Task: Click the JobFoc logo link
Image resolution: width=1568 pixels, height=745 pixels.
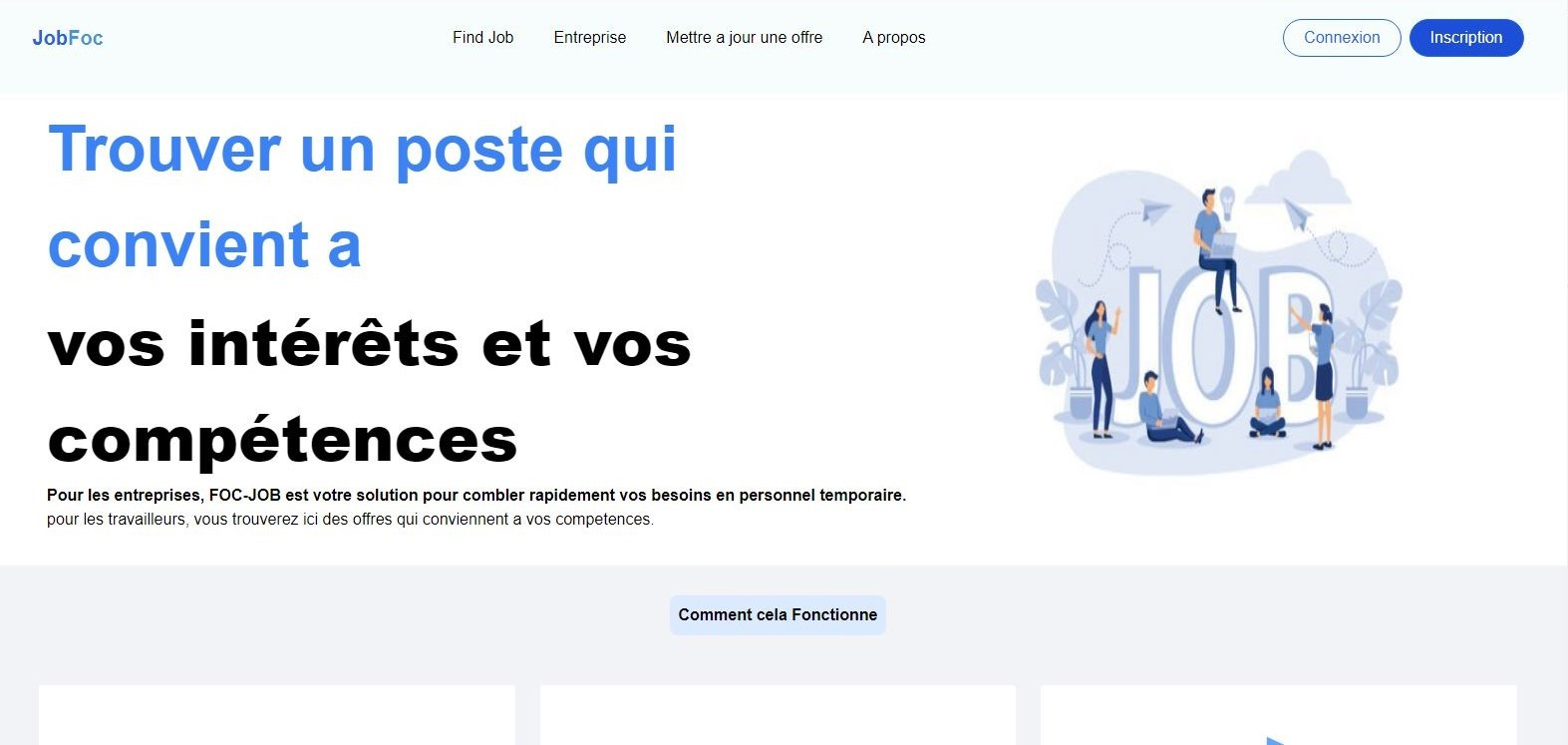Action: (x=68, y=38)
